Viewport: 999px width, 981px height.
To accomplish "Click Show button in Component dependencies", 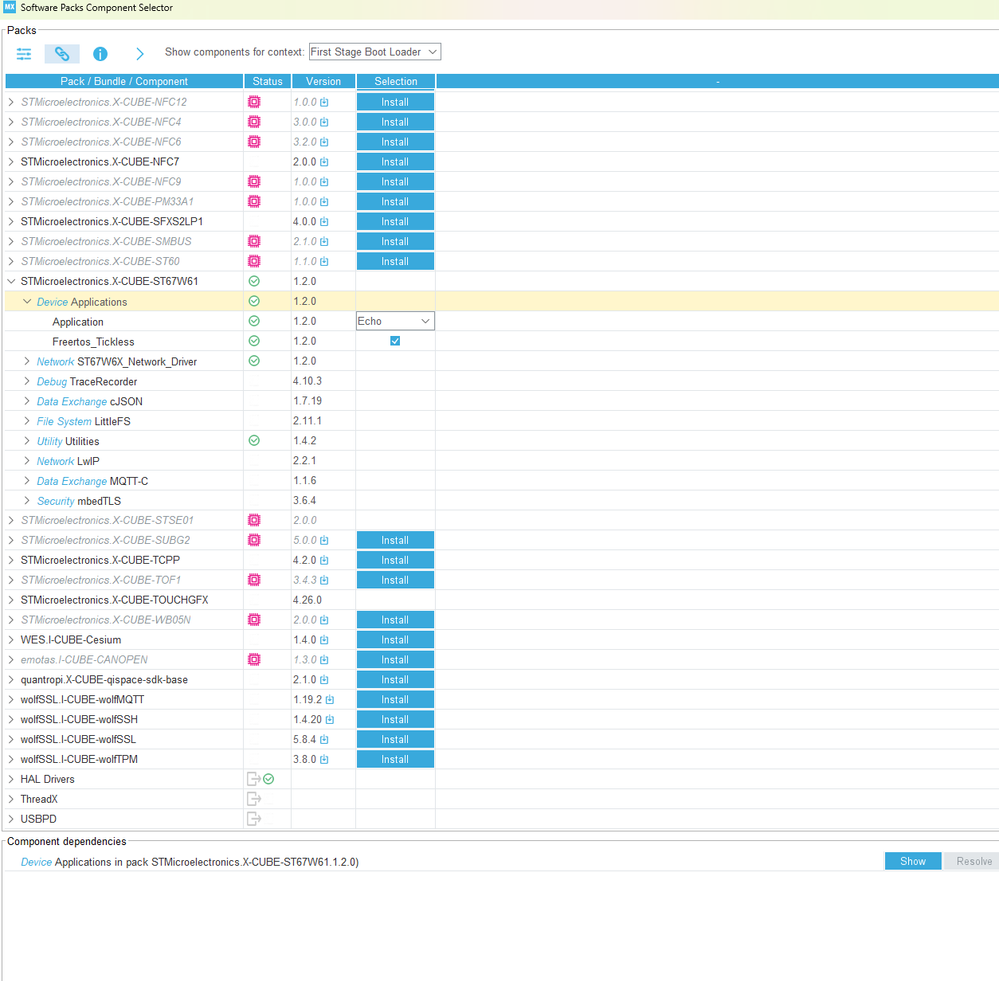I will pos(913,861).
